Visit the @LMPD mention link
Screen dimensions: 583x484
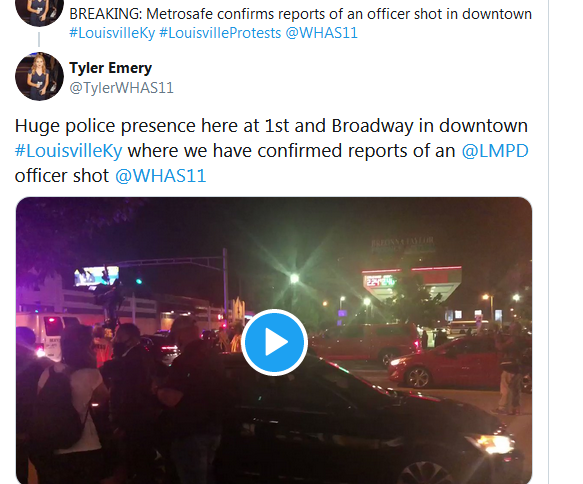click(495, 151)
